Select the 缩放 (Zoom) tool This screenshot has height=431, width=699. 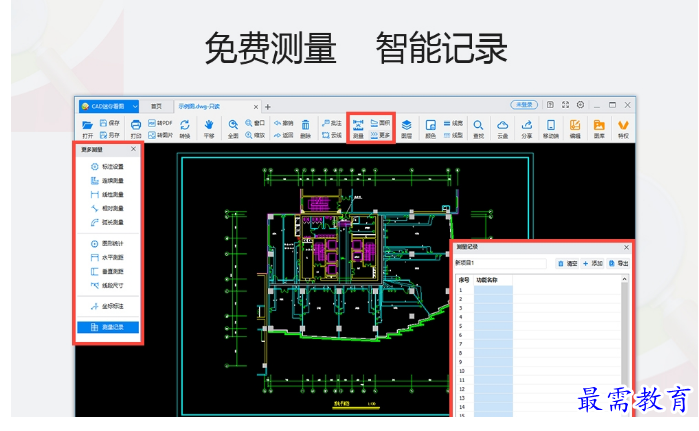(x=255, y=135)
